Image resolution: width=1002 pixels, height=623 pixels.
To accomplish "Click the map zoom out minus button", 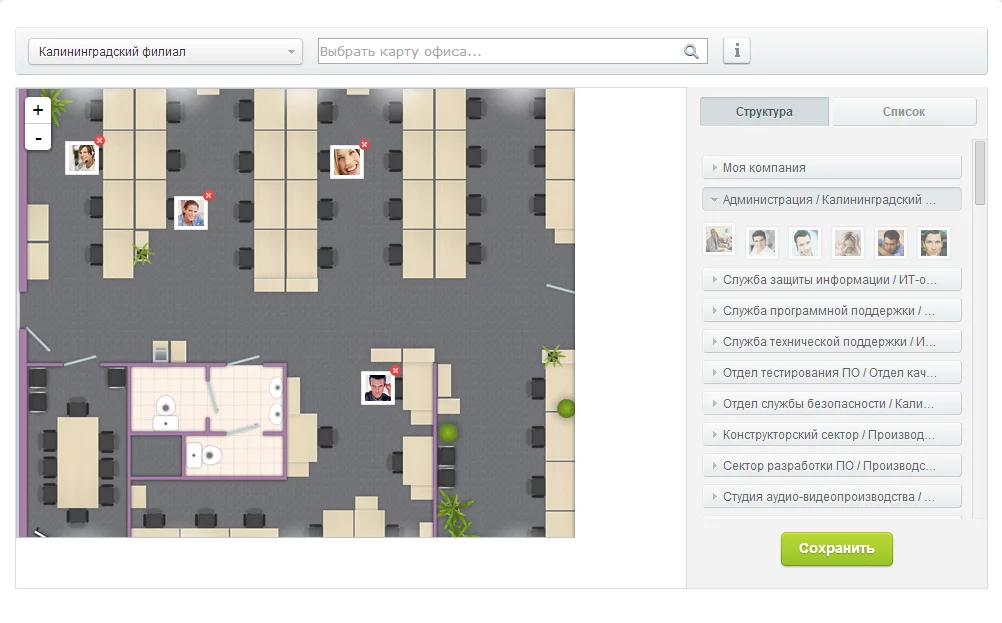I will point(38,137).
